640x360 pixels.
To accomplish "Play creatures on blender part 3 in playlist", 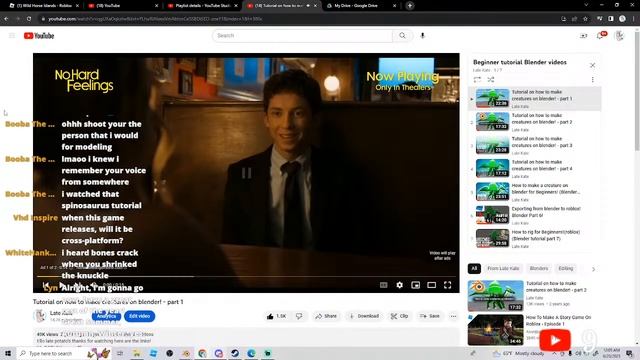I will click(535, 145).
